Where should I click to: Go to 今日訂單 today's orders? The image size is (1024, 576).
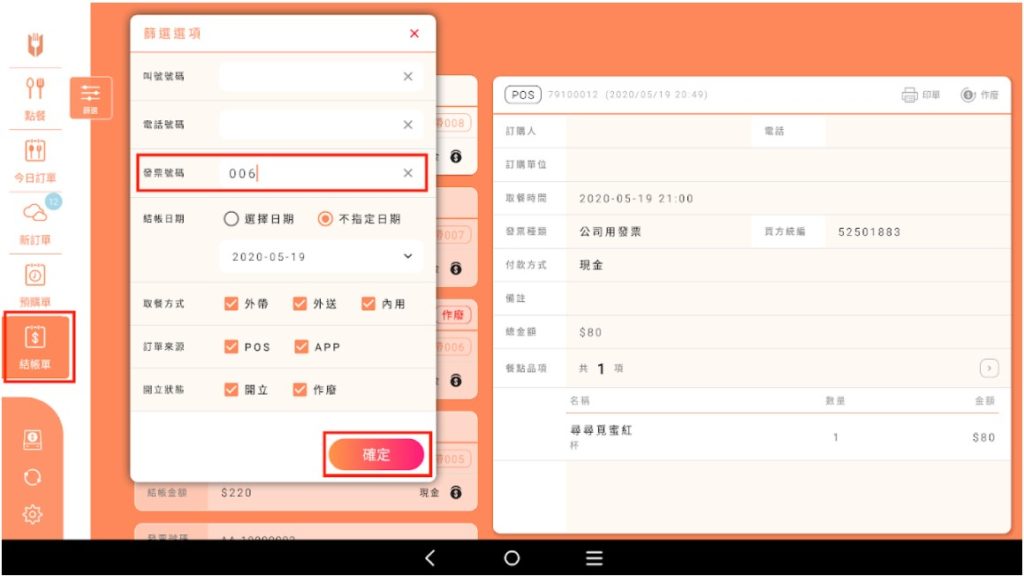coord(35,160)
